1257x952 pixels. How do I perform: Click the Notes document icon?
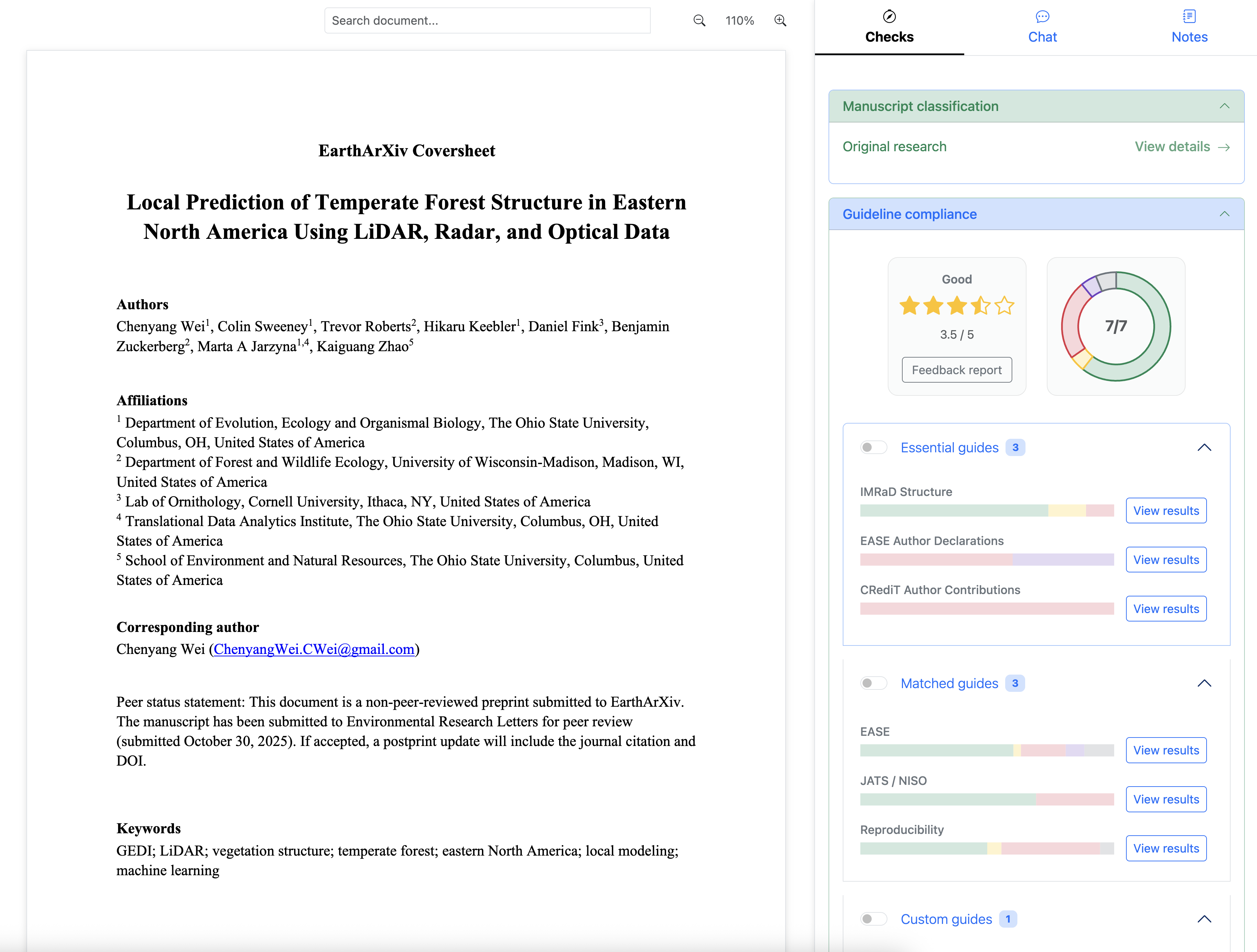pyautogui.click(x=1189, y=17)
